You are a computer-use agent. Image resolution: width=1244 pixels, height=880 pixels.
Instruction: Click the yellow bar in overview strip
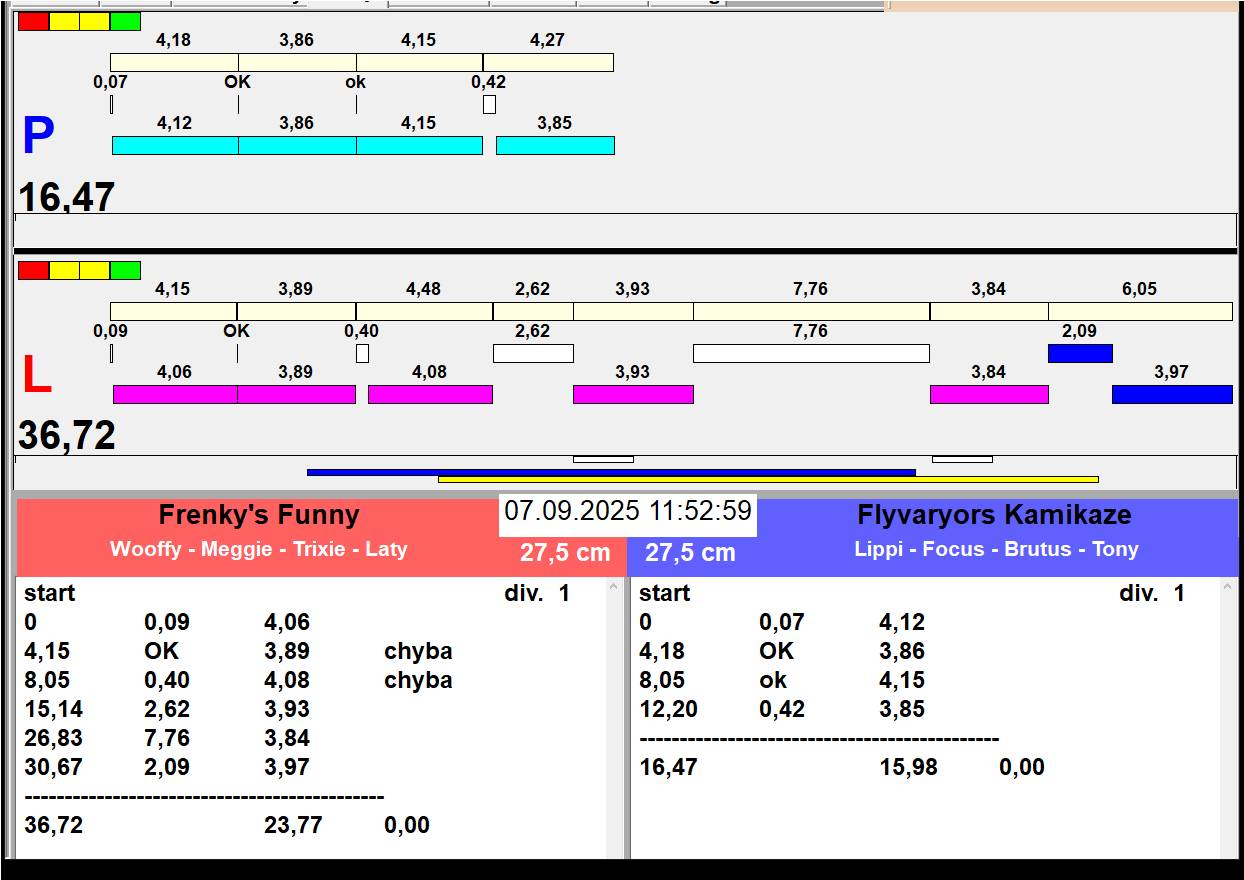[768, 480]
